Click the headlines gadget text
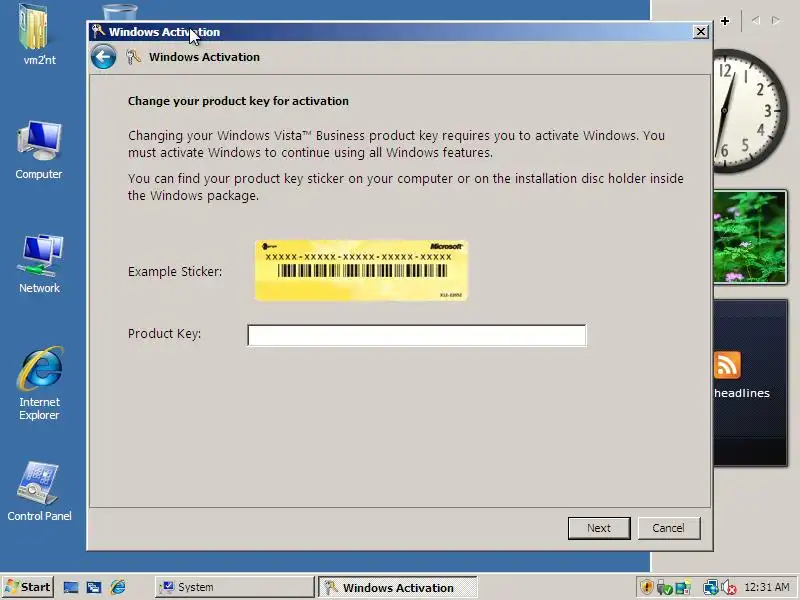 742,393
